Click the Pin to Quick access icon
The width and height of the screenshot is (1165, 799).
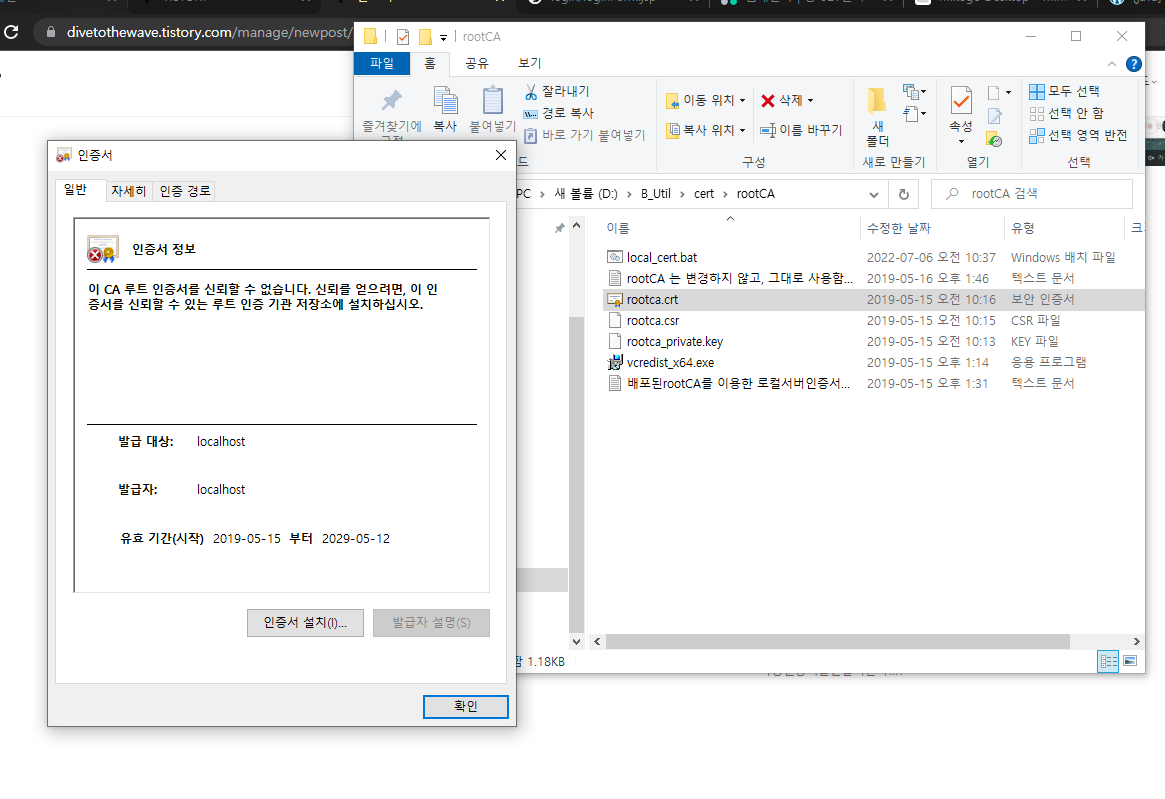(x=392, y=100)
